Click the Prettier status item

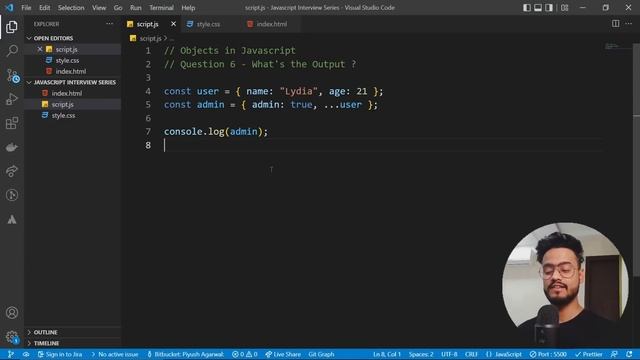(x=589, y=354)
